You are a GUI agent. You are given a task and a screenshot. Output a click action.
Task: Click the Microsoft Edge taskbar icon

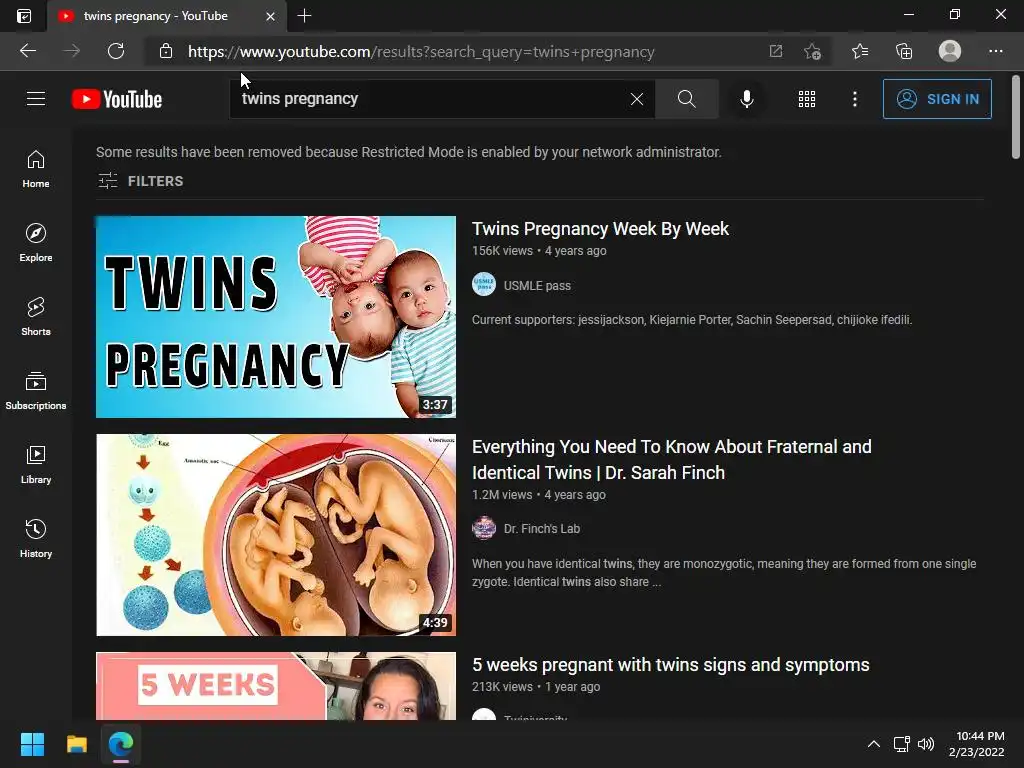coord(121,744)
